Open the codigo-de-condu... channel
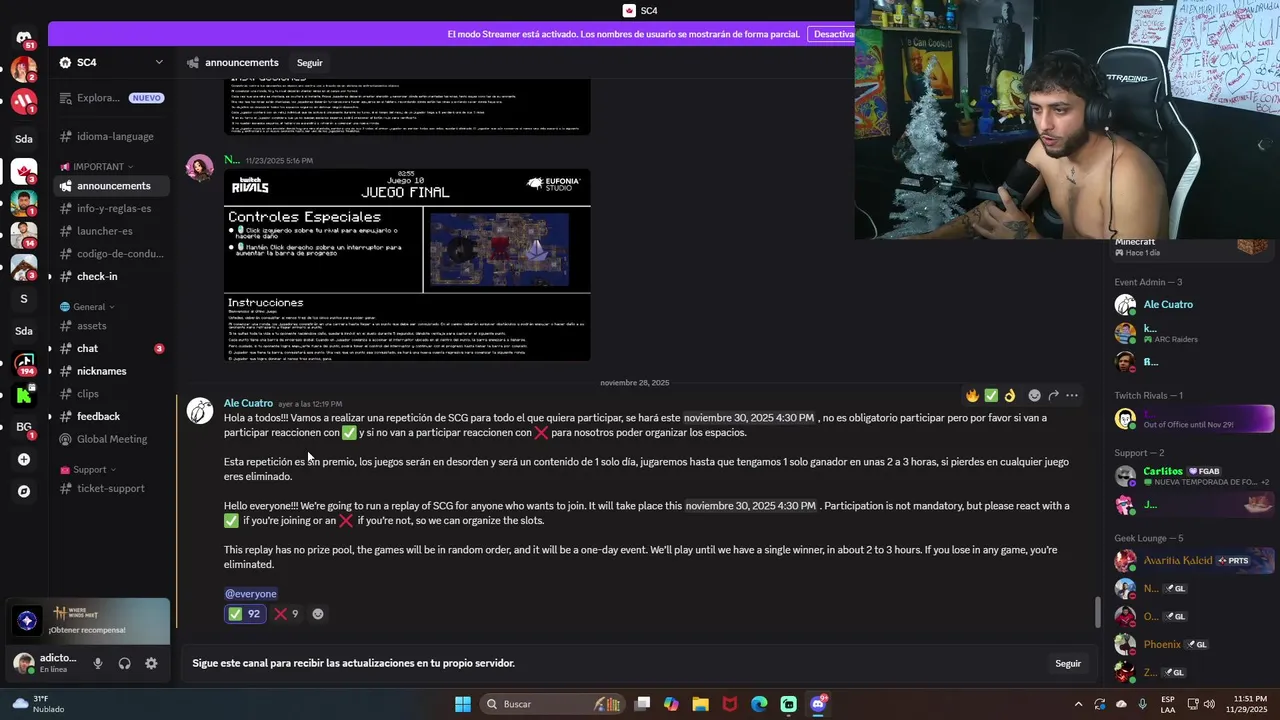This screenshot has width=1280, height=720. (111, 254)
